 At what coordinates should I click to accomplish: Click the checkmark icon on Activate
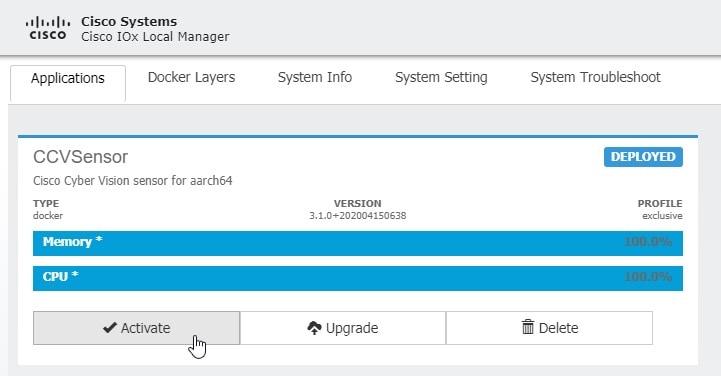pos(110,327)
